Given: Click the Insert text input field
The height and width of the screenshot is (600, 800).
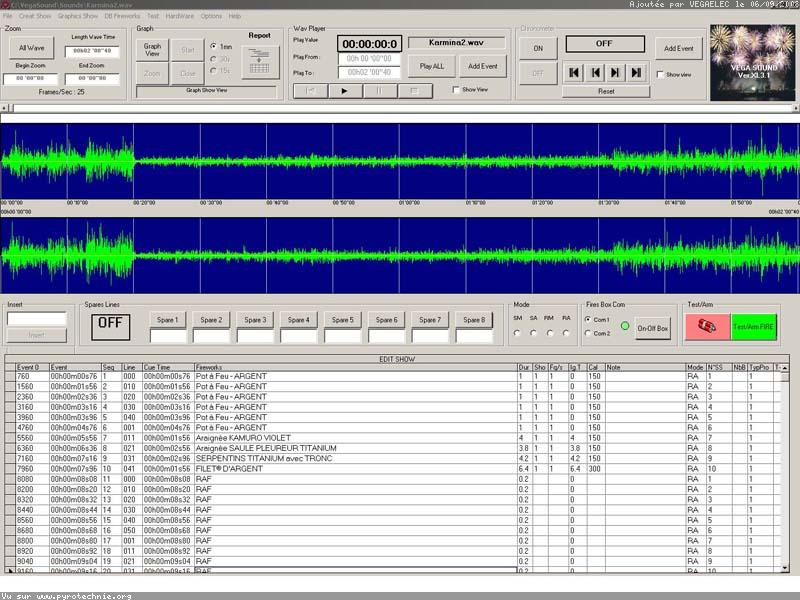Looking at the screenshot, I should click(x=37, y=319).
